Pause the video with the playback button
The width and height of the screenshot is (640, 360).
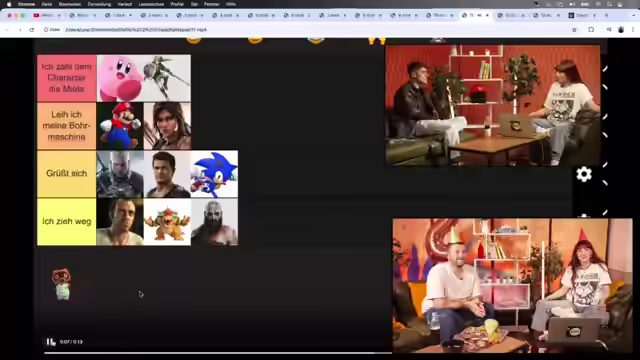(51, 342)
